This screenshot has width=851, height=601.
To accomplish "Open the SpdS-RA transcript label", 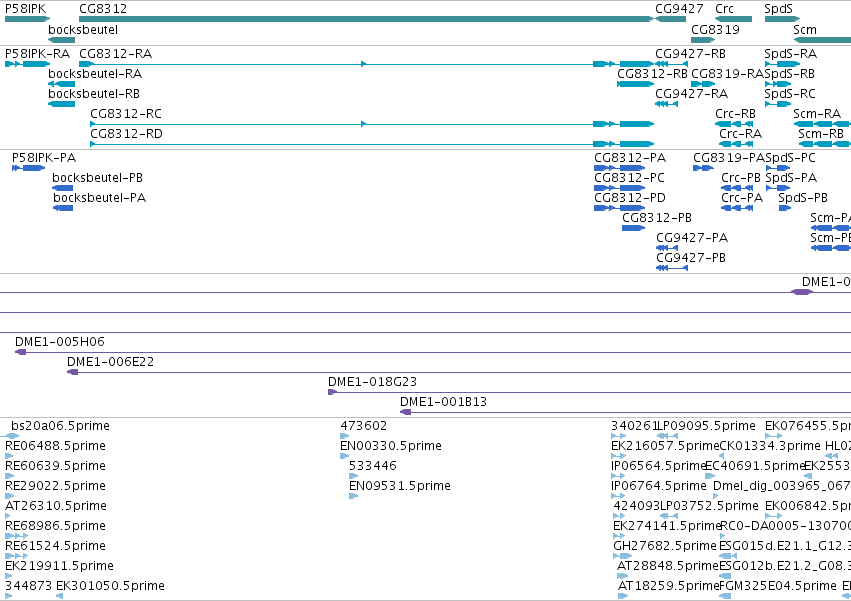I will pyautogui.click(x=791, y=54).
